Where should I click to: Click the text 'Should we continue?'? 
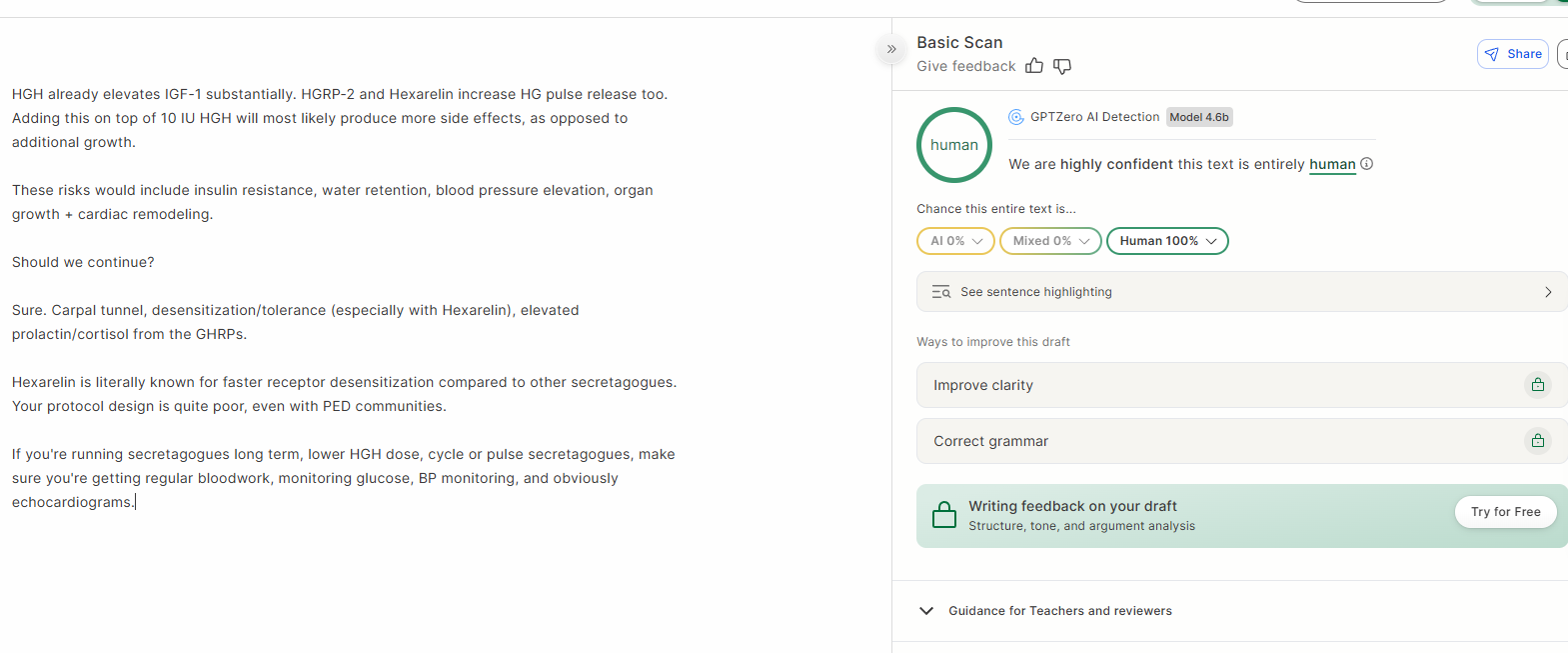(83, 262)
